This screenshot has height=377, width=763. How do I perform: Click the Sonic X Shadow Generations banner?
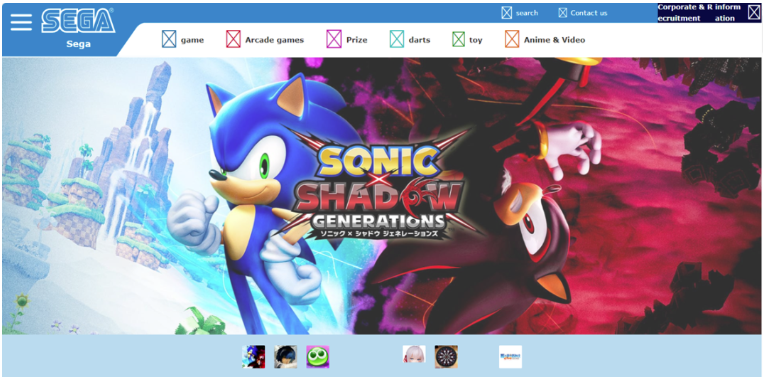tap(382, 196)
